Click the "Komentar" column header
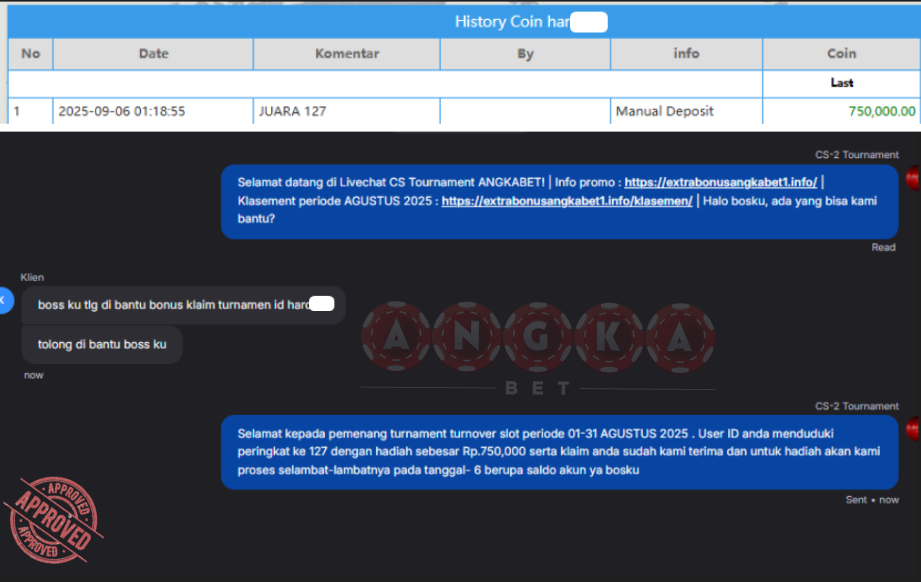 pyautogui.click(x=347, y=54)
